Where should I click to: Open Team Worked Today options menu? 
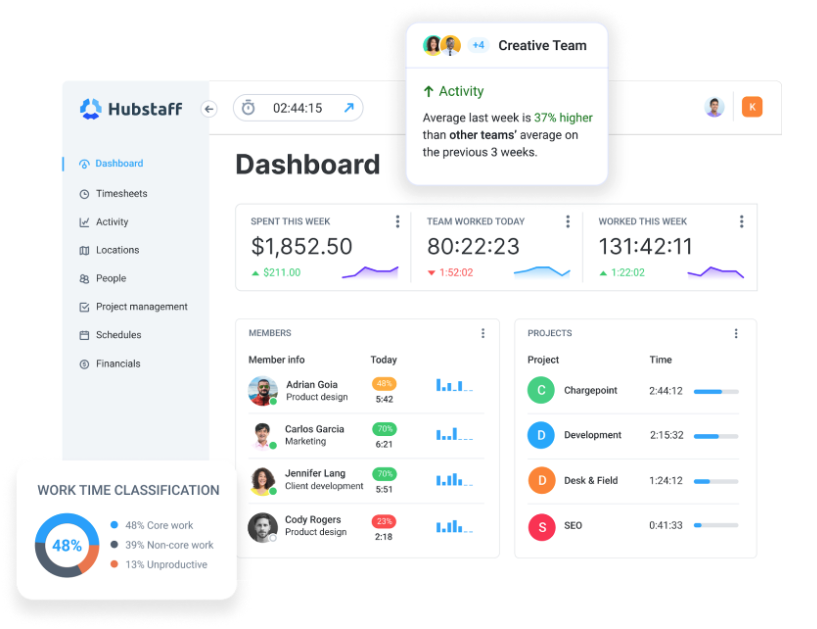(568, 221)
